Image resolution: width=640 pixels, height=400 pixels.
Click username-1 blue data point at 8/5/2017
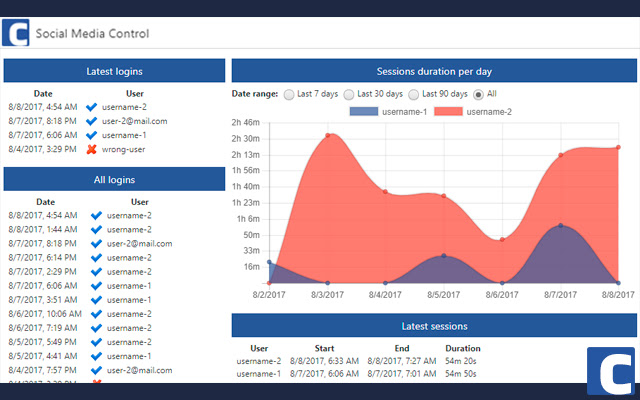pyautogui.click(x=444, y=256)
